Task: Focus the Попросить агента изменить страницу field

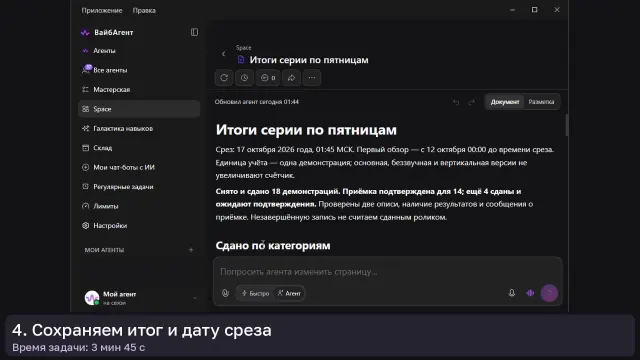Action: coord(387,272)
